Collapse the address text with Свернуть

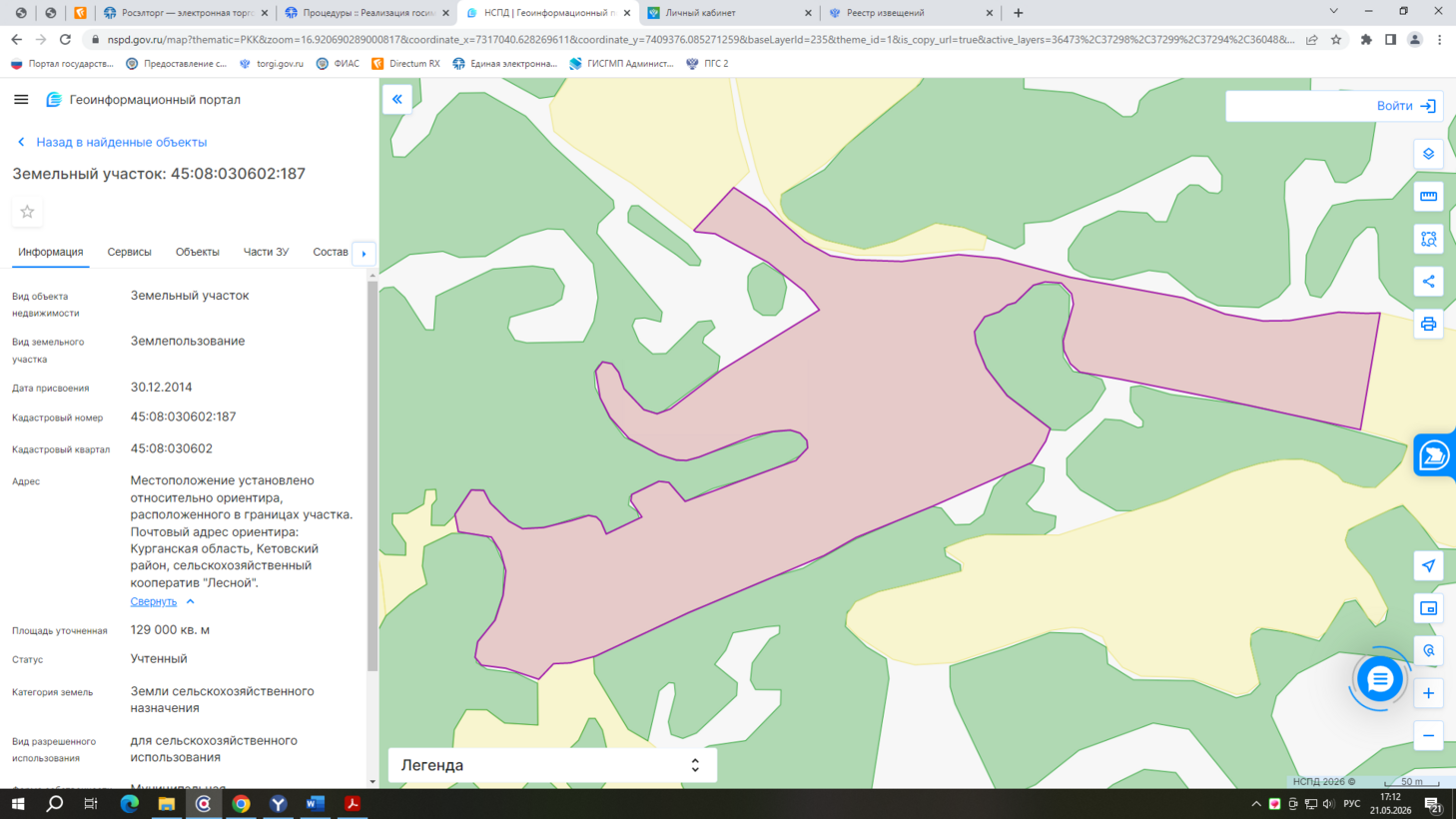click(154, 601)
